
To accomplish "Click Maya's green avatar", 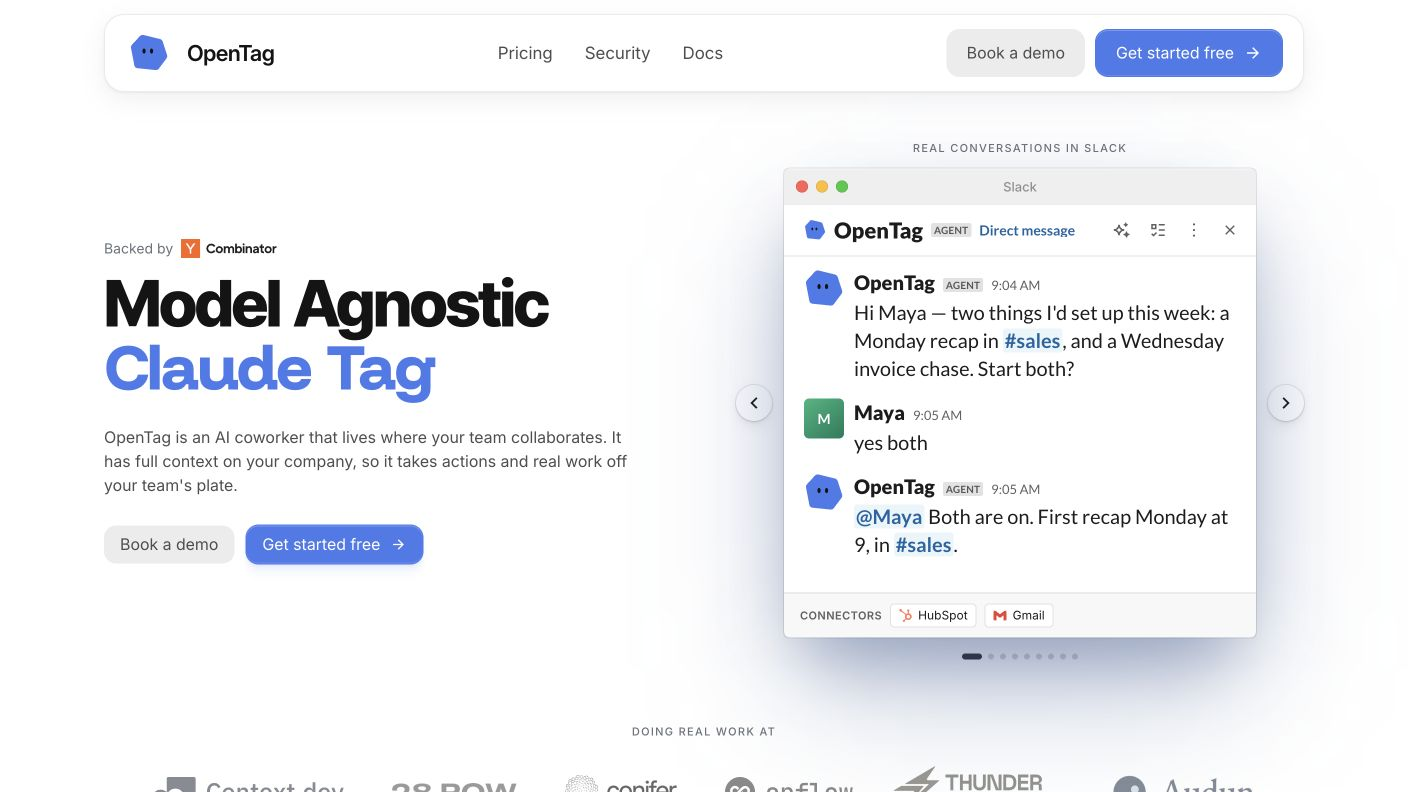I will click(824, 418).
